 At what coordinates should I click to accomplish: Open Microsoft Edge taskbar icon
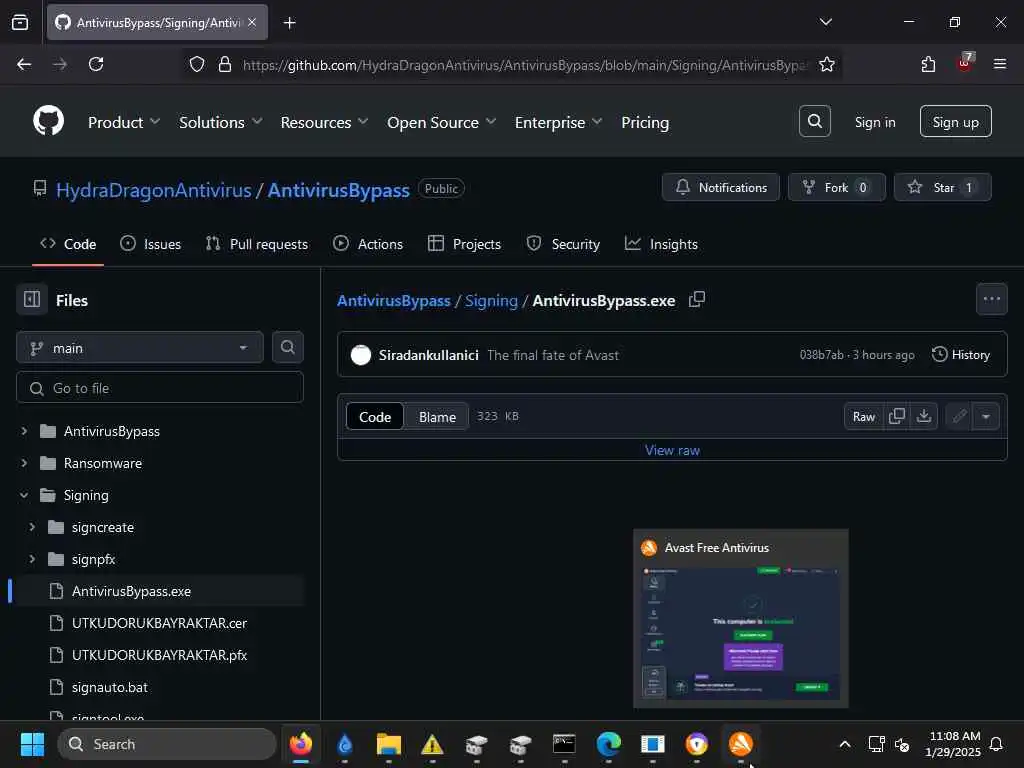(608, 744)
